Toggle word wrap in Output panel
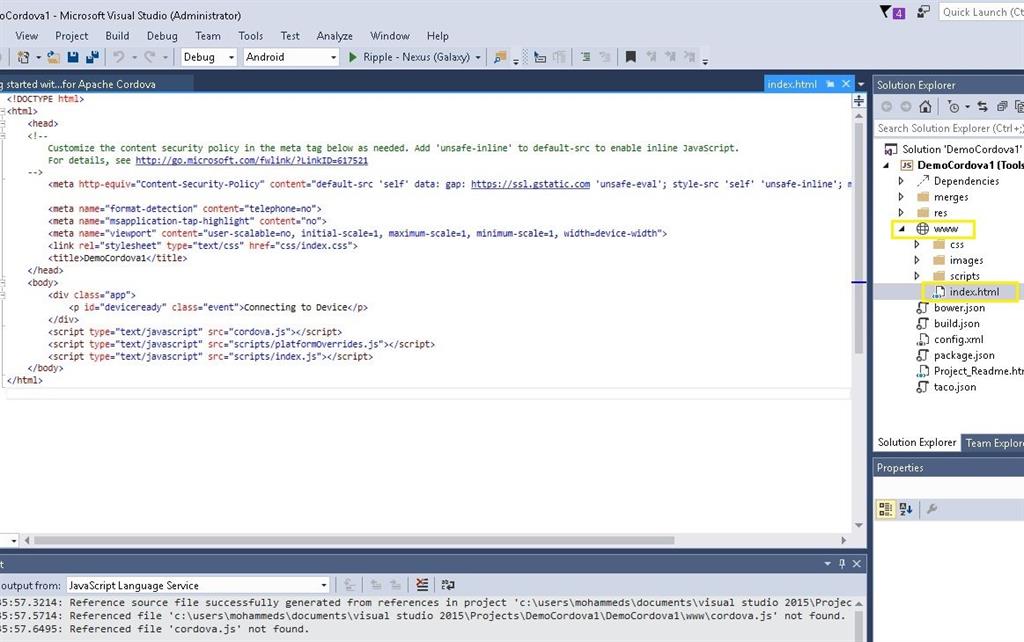The image size is (1024, 642). coord(447,585)
